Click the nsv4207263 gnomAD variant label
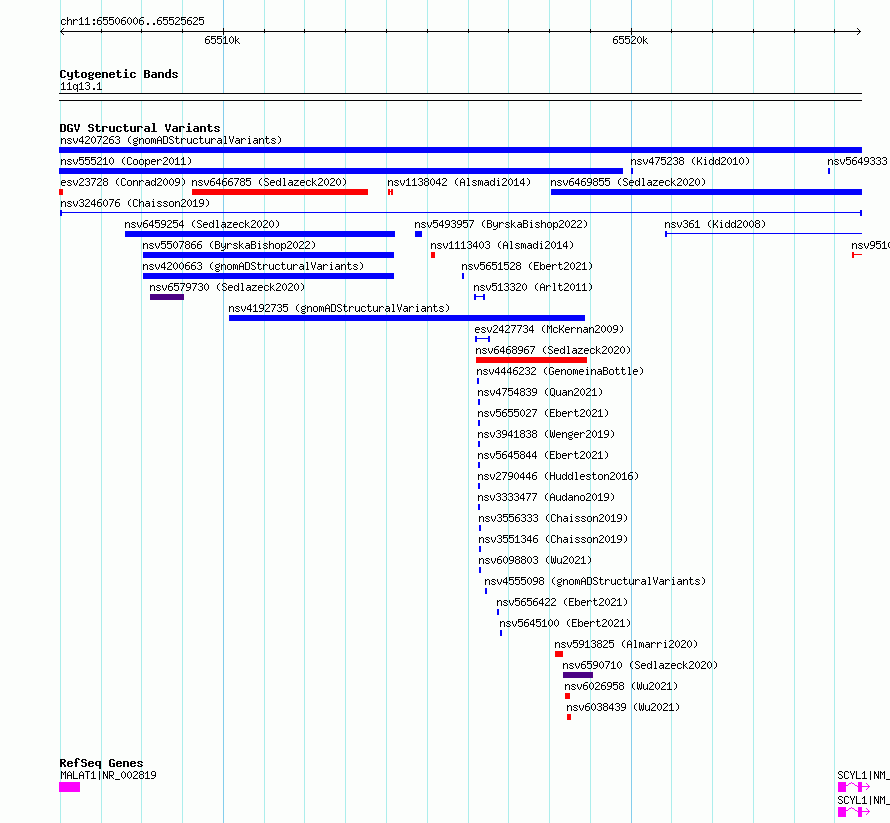 [x=171, y=140]
